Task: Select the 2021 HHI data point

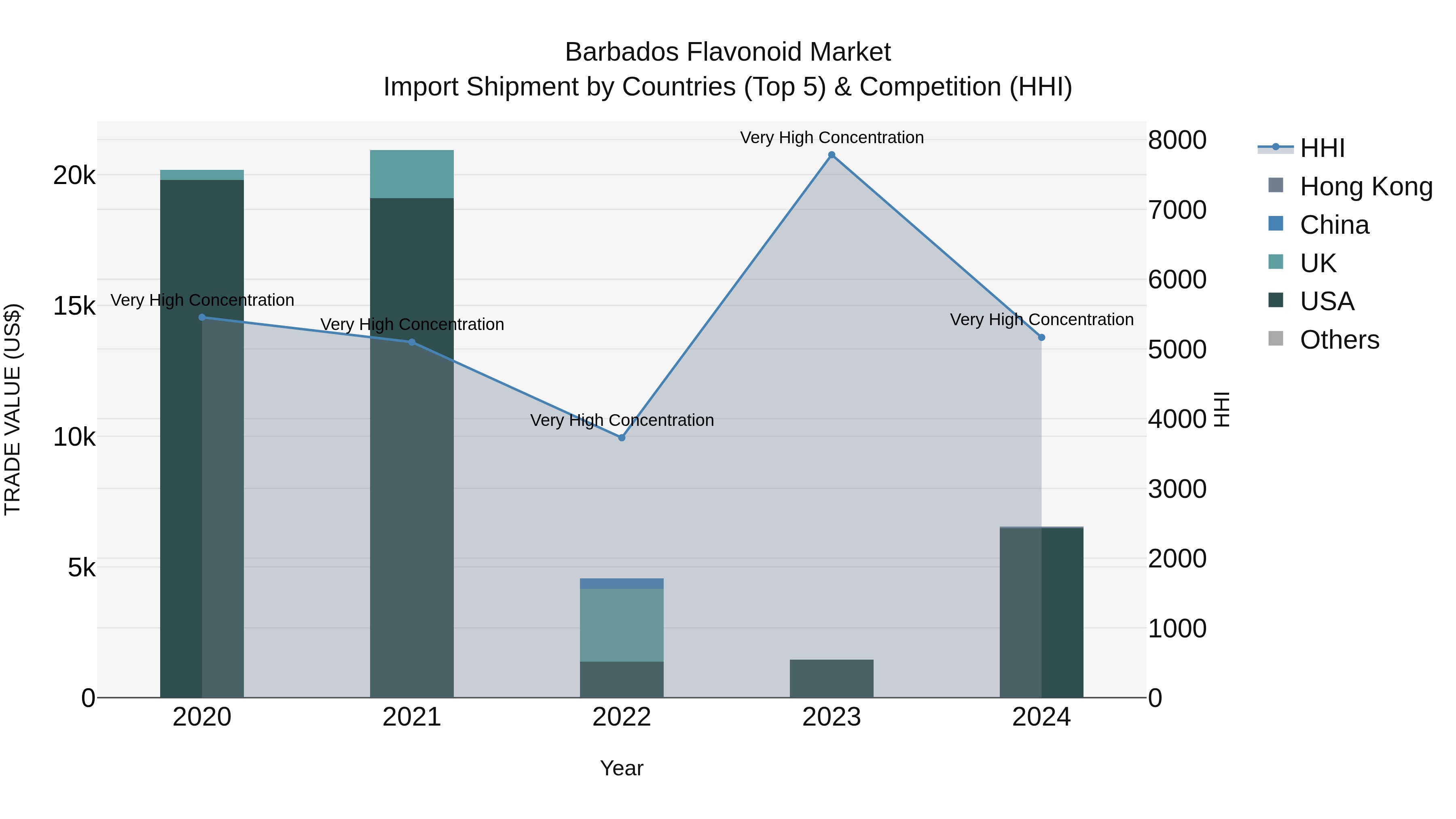Action: point(411,342)
